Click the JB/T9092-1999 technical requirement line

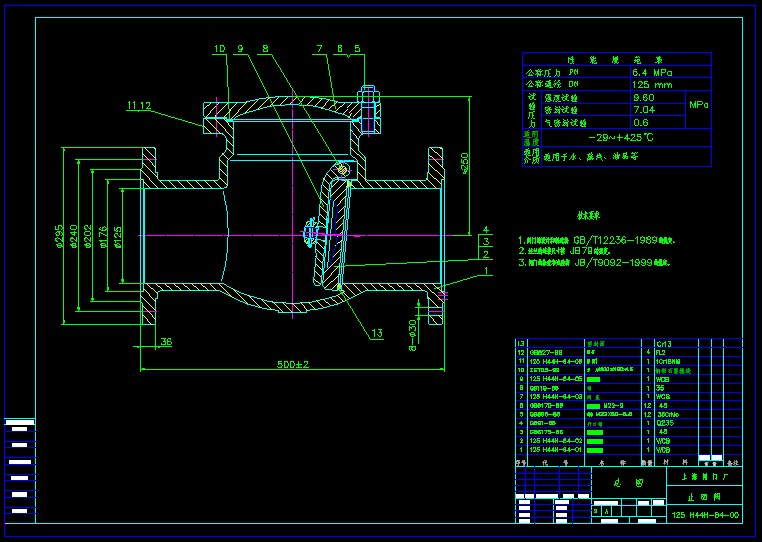click(611, 263)
